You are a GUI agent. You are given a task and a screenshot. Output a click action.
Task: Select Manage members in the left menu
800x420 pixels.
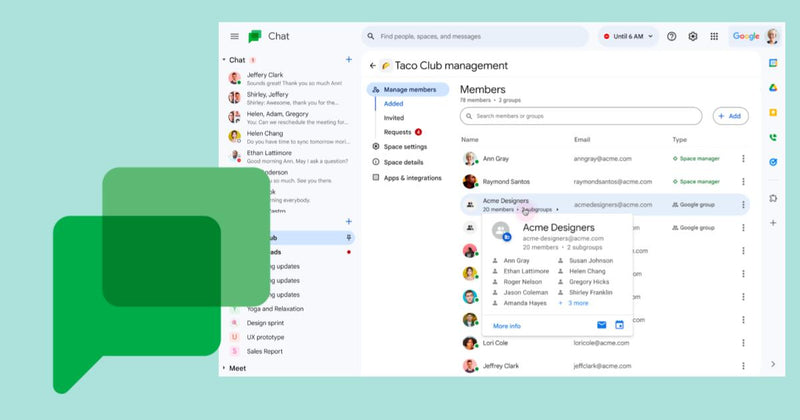pyautogui.click(x=408, y=89)
